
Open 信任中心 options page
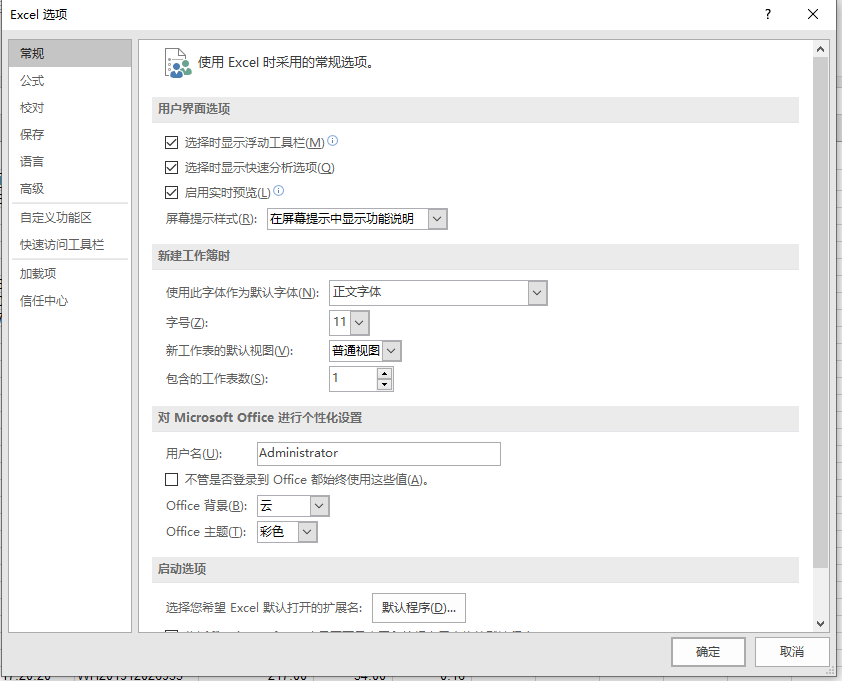click(70, 301)
